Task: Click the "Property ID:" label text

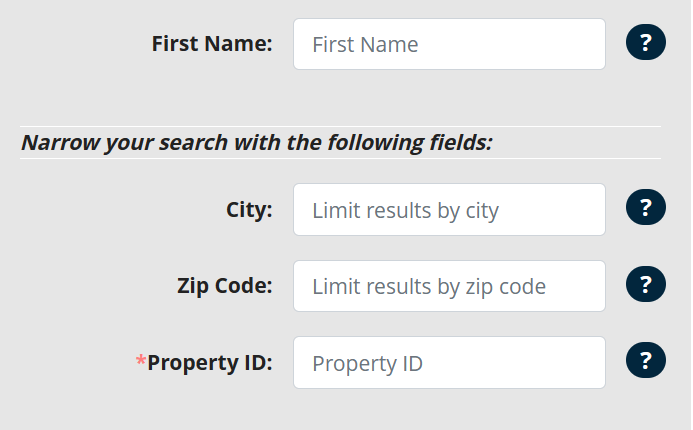Action: 210,362
